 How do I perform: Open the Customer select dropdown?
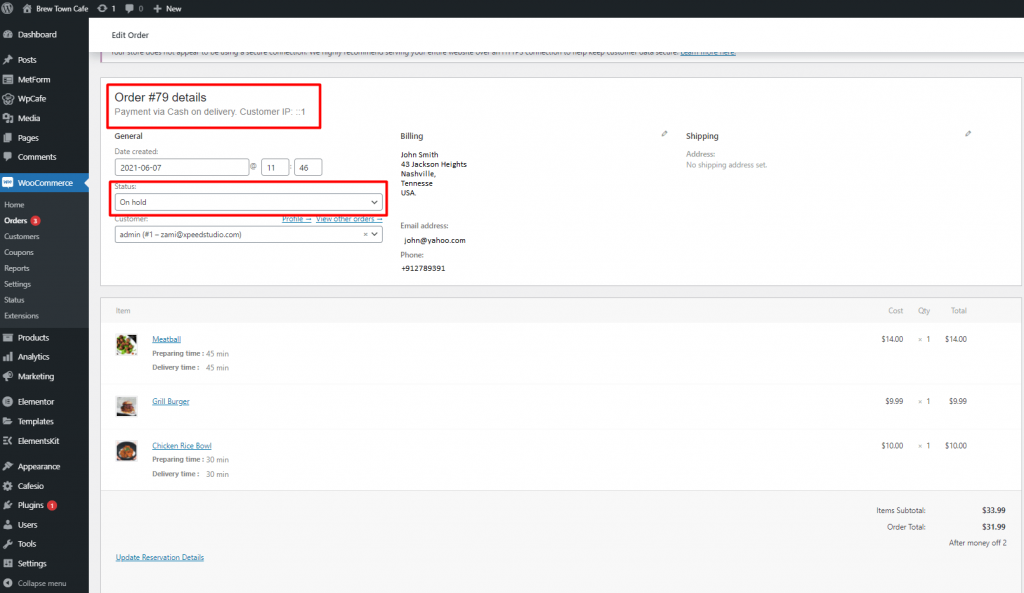tap(248, 234)
